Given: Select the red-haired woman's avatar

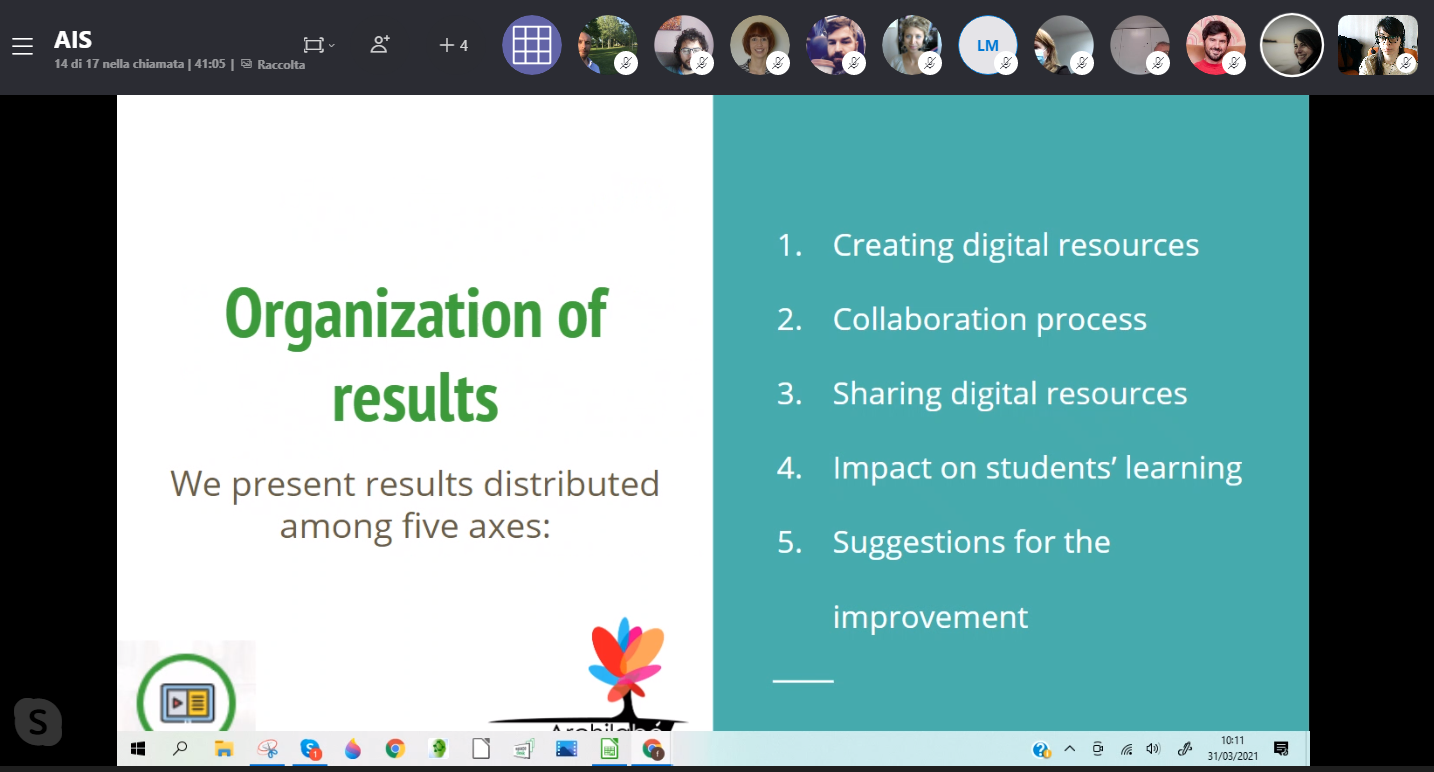Looking at the screenshot, I should tap(760, 45).
